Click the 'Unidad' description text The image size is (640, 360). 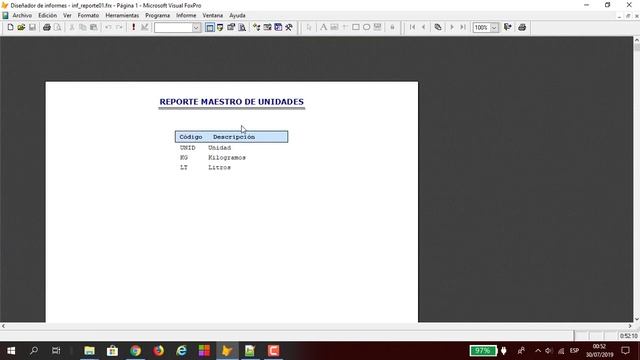tap(220, 148)
